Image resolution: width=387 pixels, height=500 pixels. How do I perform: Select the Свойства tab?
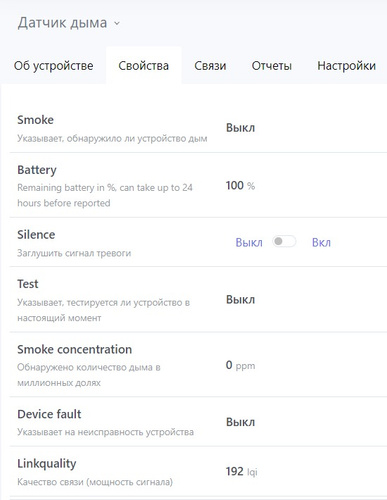144,66
